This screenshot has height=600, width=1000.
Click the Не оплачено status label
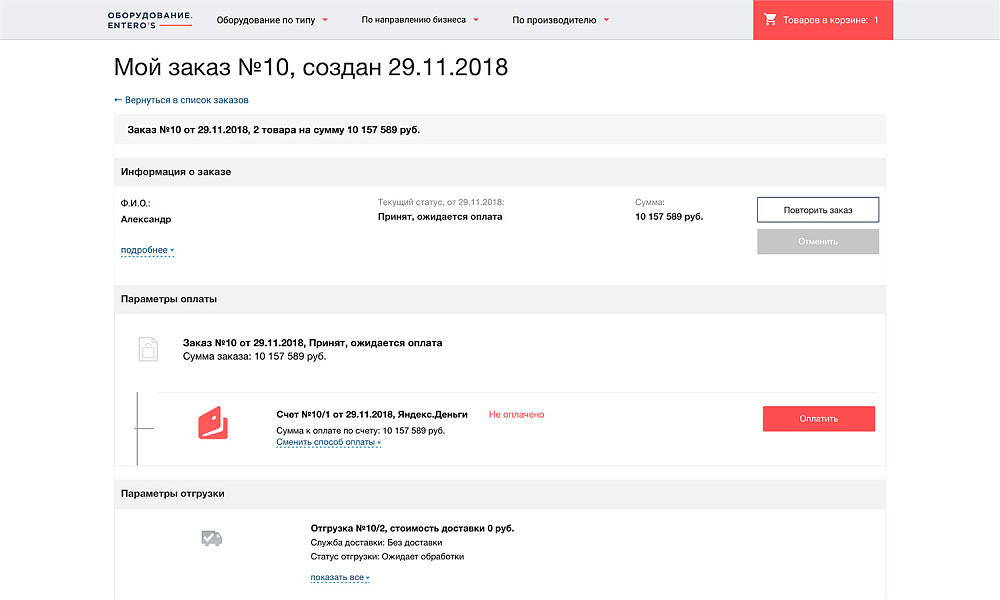point(516,414)
